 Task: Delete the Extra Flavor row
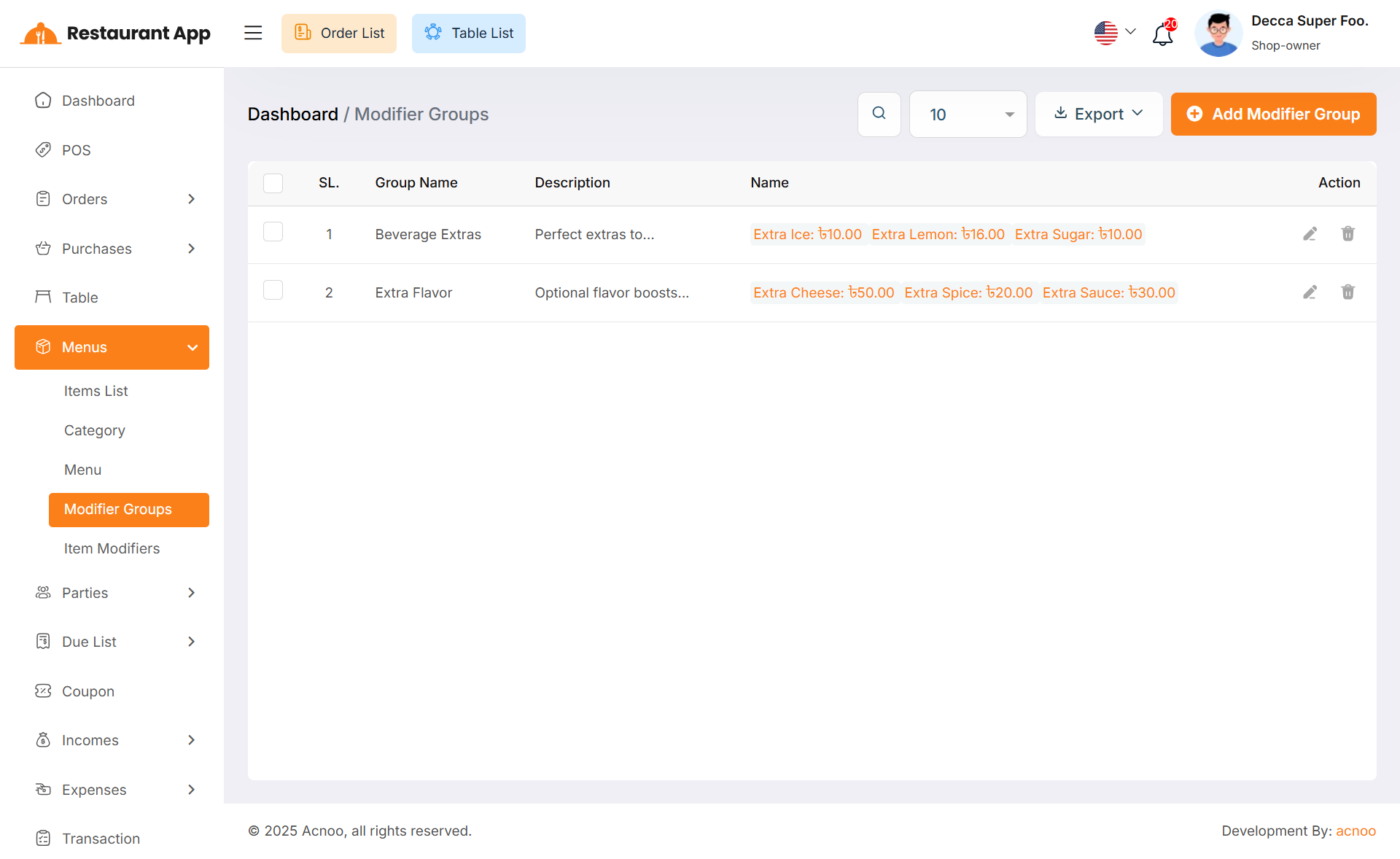[x=1347, y=292]
